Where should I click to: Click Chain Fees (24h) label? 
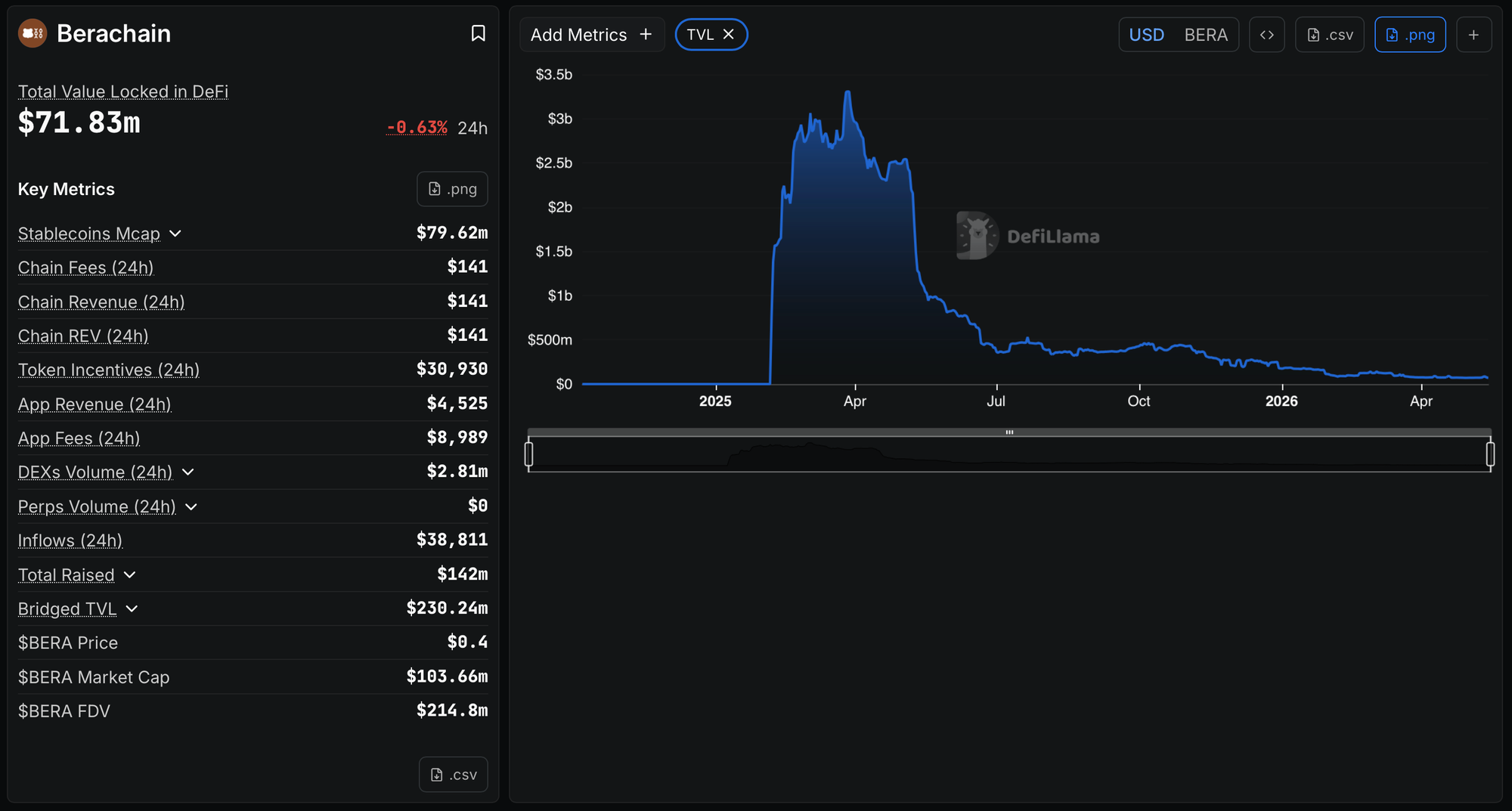(x=85, y=268)
